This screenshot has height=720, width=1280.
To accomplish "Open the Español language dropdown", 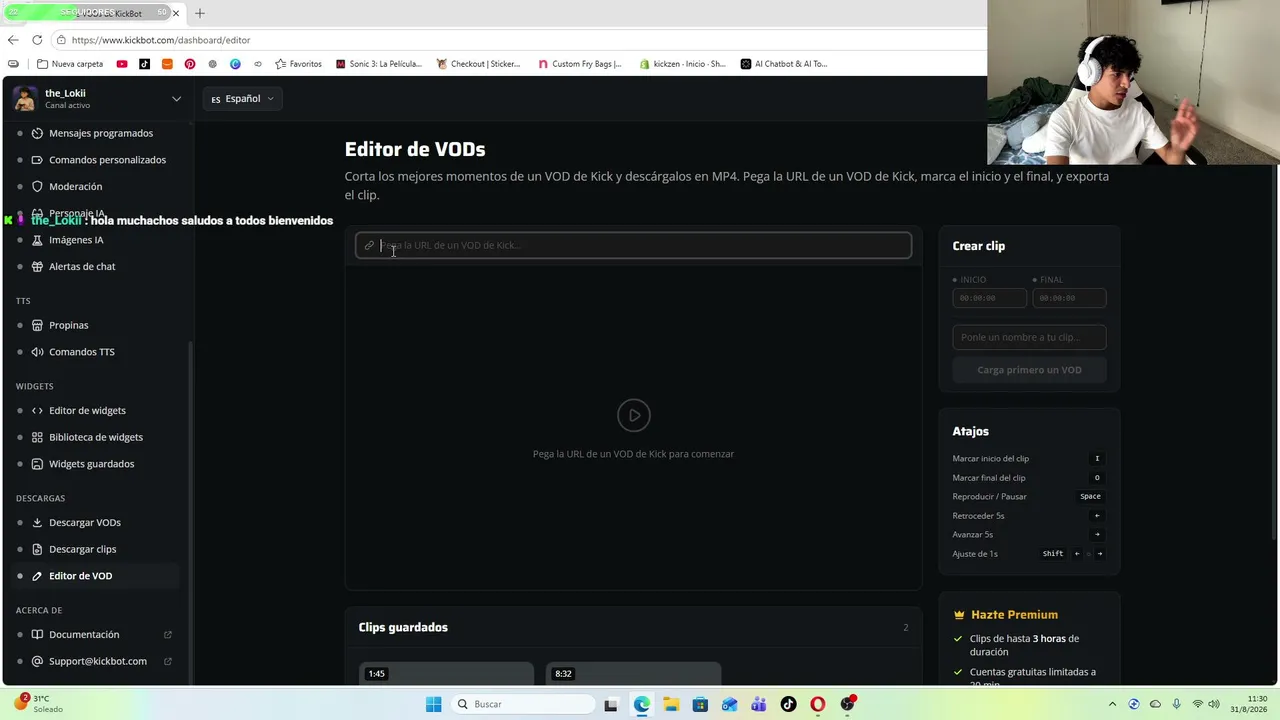I will pos(242,99).
